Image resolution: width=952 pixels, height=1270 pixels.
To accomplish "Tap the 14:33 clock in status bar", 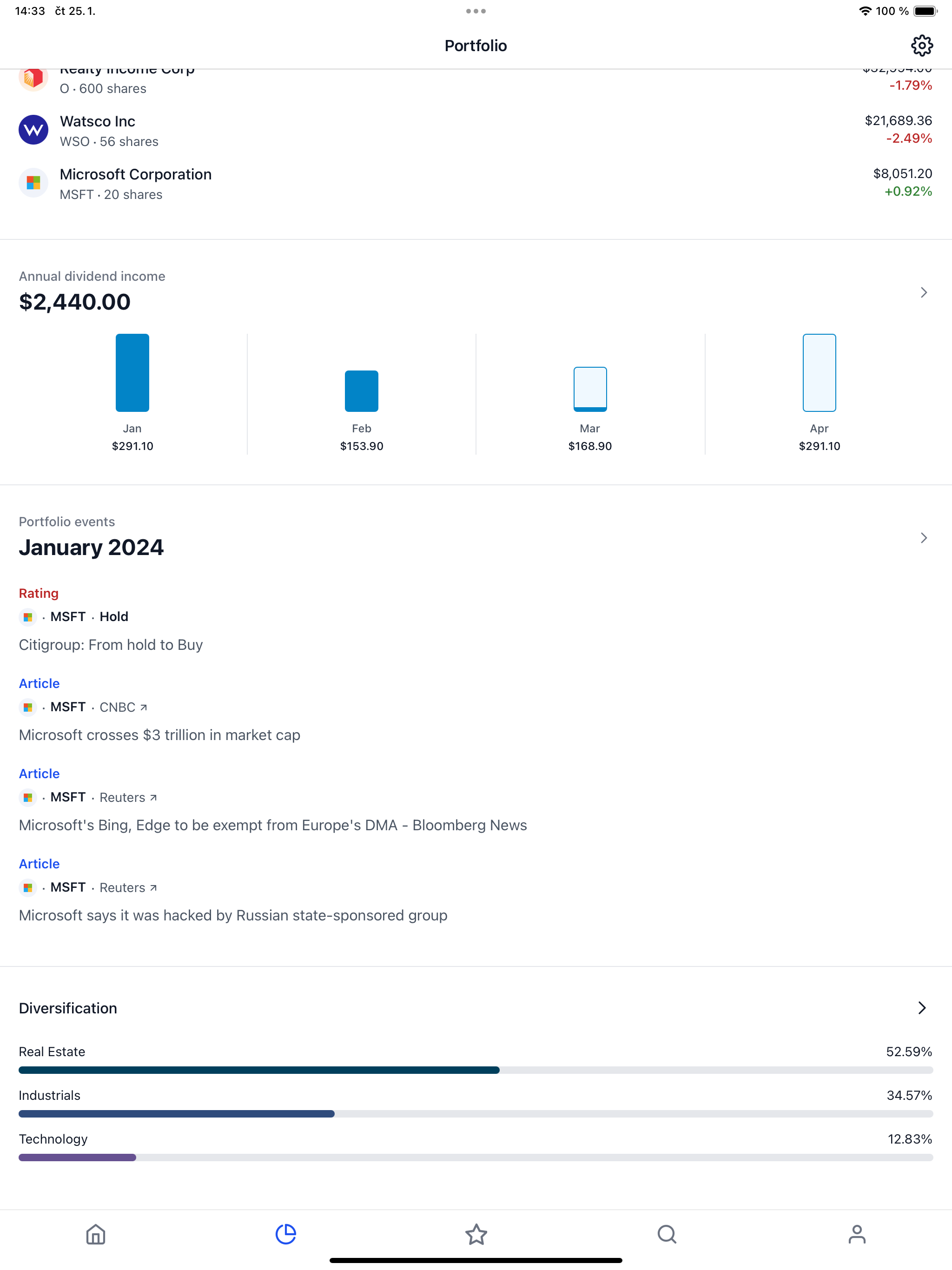I will [30, 11].
